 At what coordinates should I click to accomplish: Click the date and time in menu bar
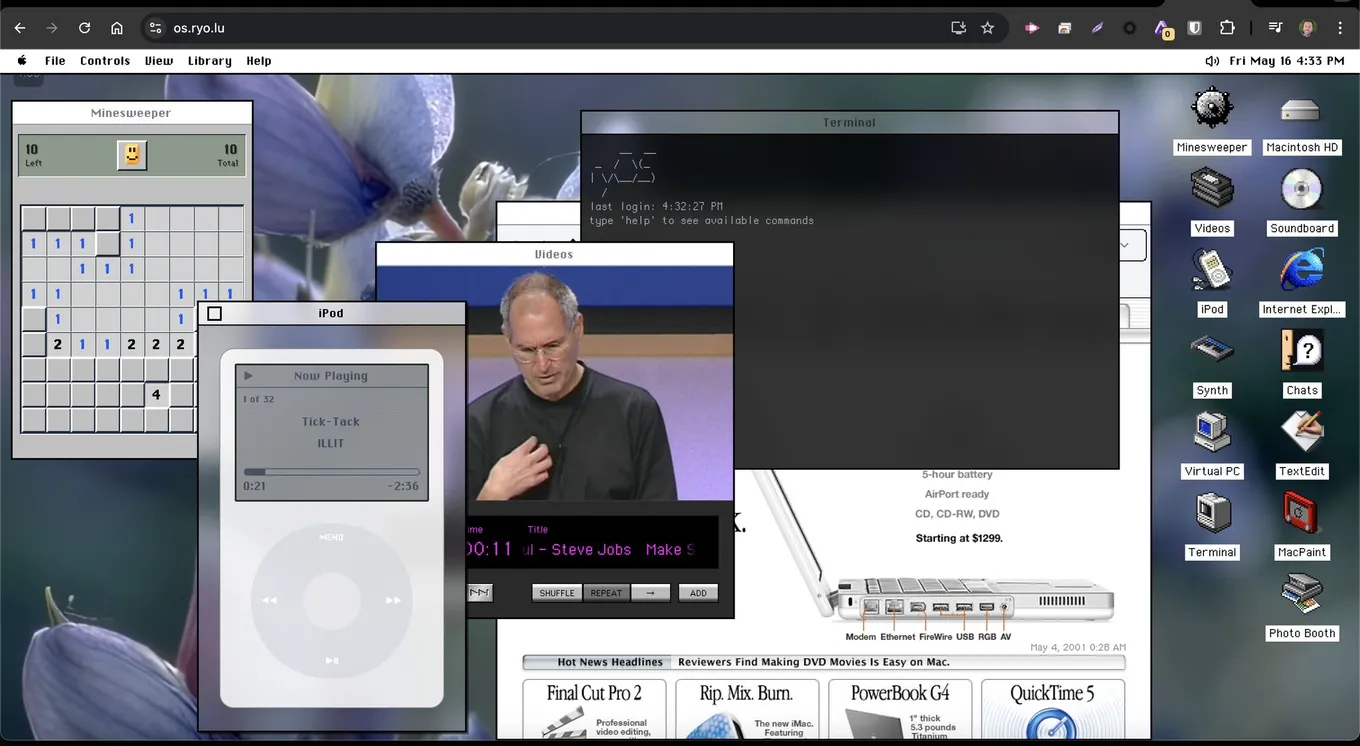[x=1287, y=61]
